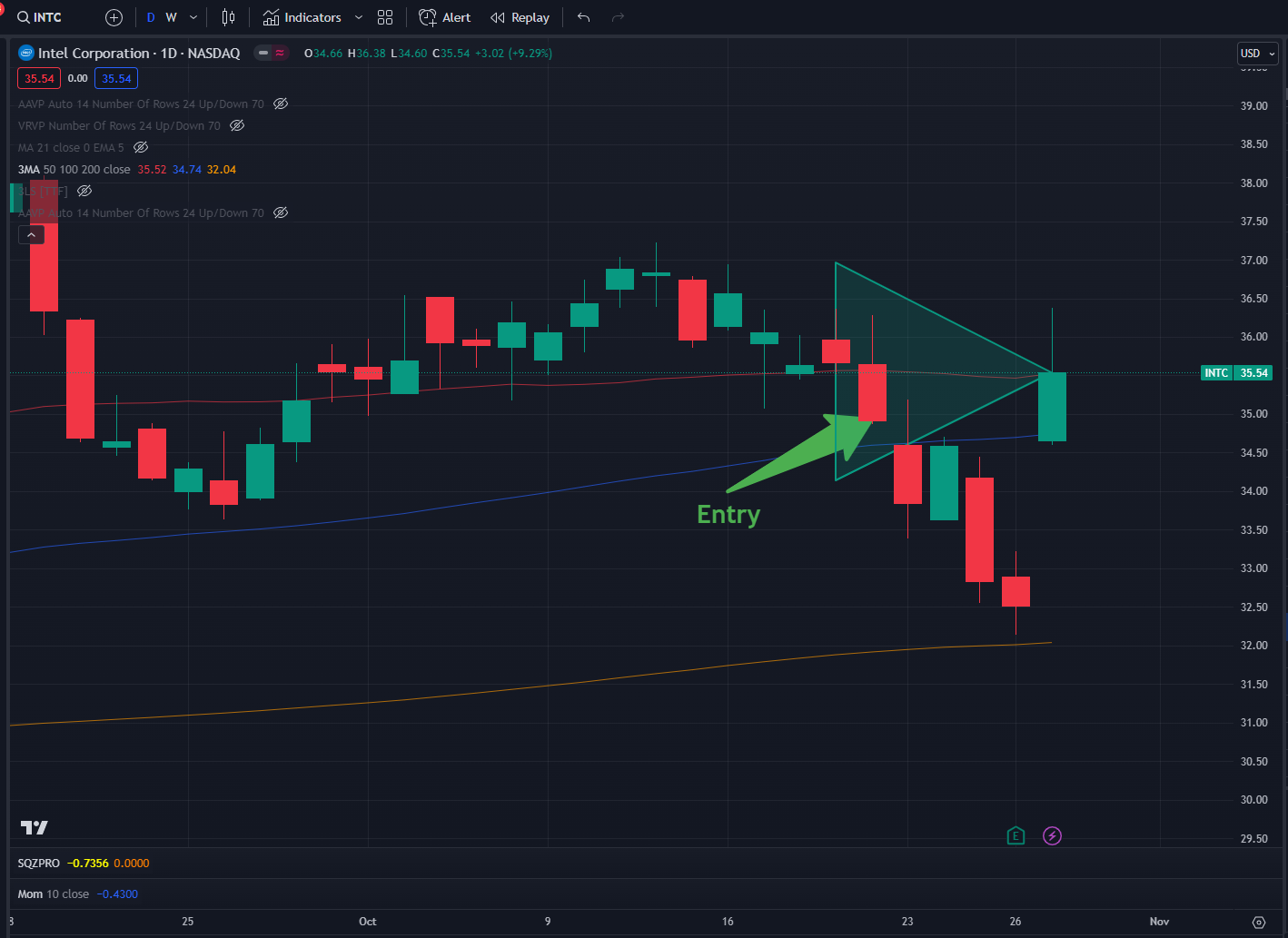1288x938 pixels.
Task: Click the purple lightning bolt event icon
Action: pyautogui.click(x=1052, y=836)
